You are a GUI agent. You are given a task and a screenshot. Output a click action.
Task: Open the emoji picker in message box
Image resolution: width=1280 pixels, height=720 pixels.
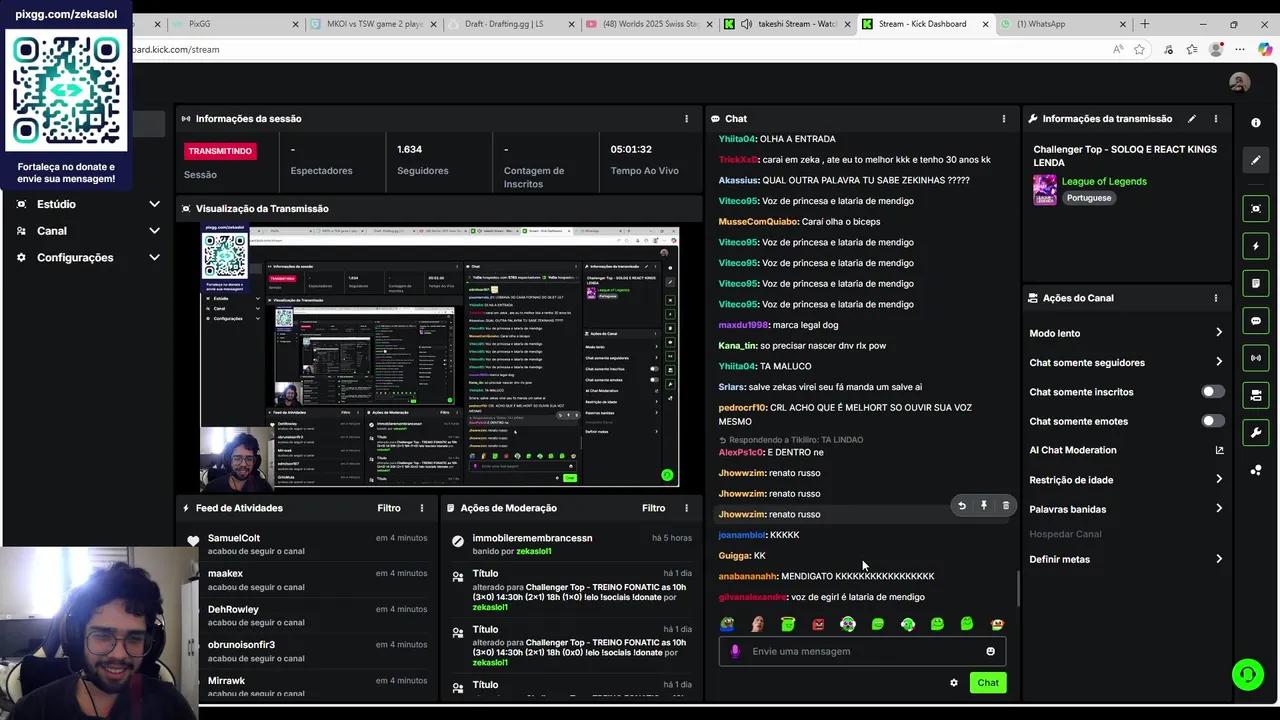click(x=990, y=651)
